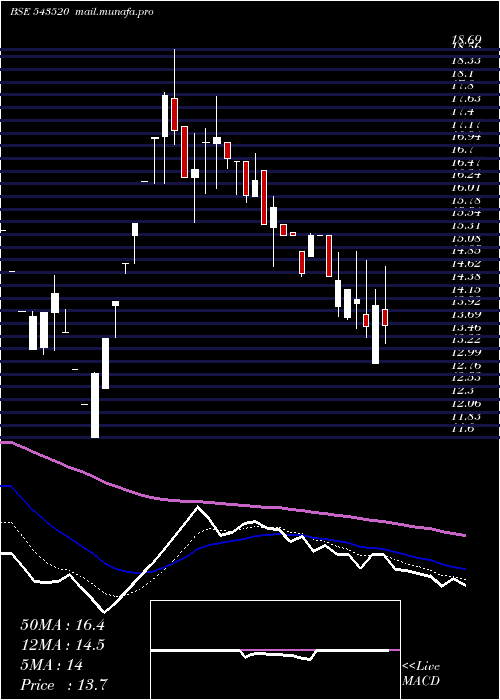The image size is (500, 700).
Task: Click the 13.46 price axis label
Action: point(466,328)
